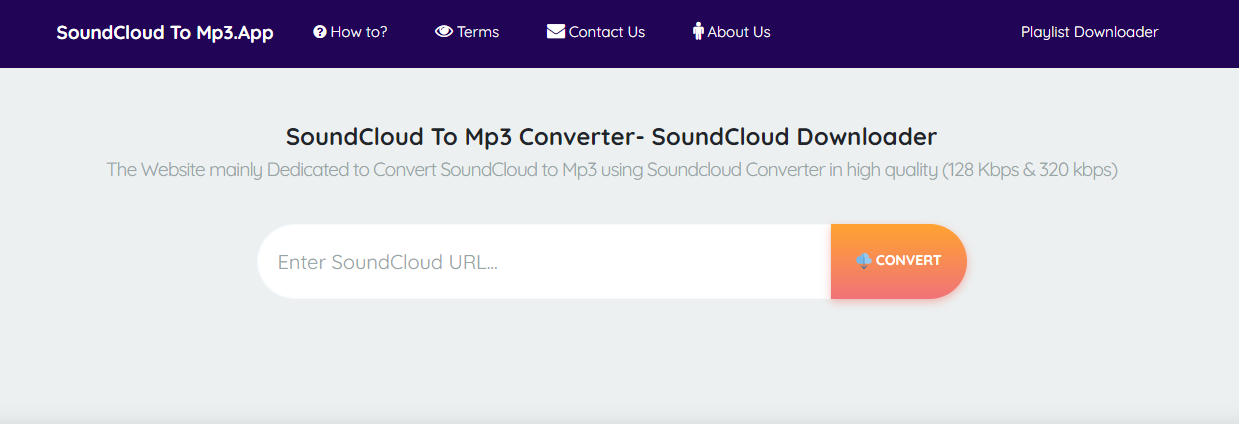Open the Terms page
Screen dimensions: 1239x428
point(467,32)
